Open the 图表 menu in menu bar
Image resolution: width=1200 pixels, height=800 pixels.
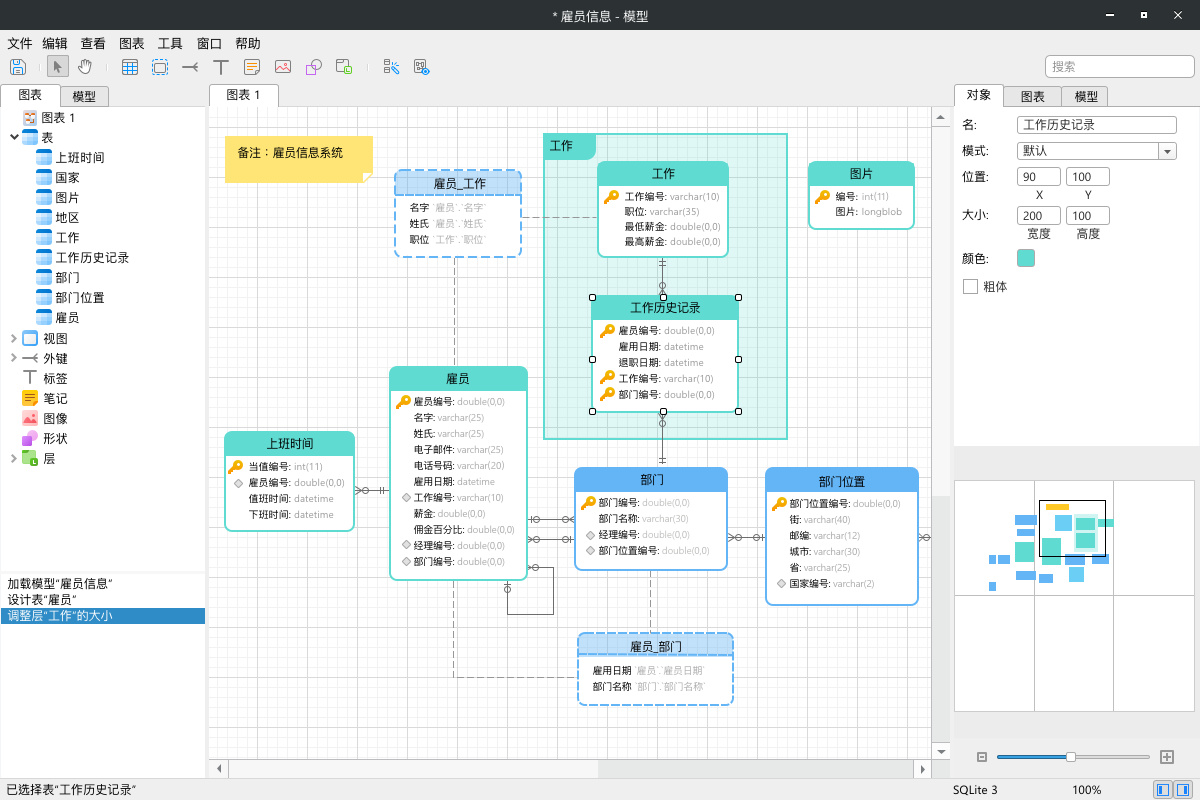click(x=132, y=43)
